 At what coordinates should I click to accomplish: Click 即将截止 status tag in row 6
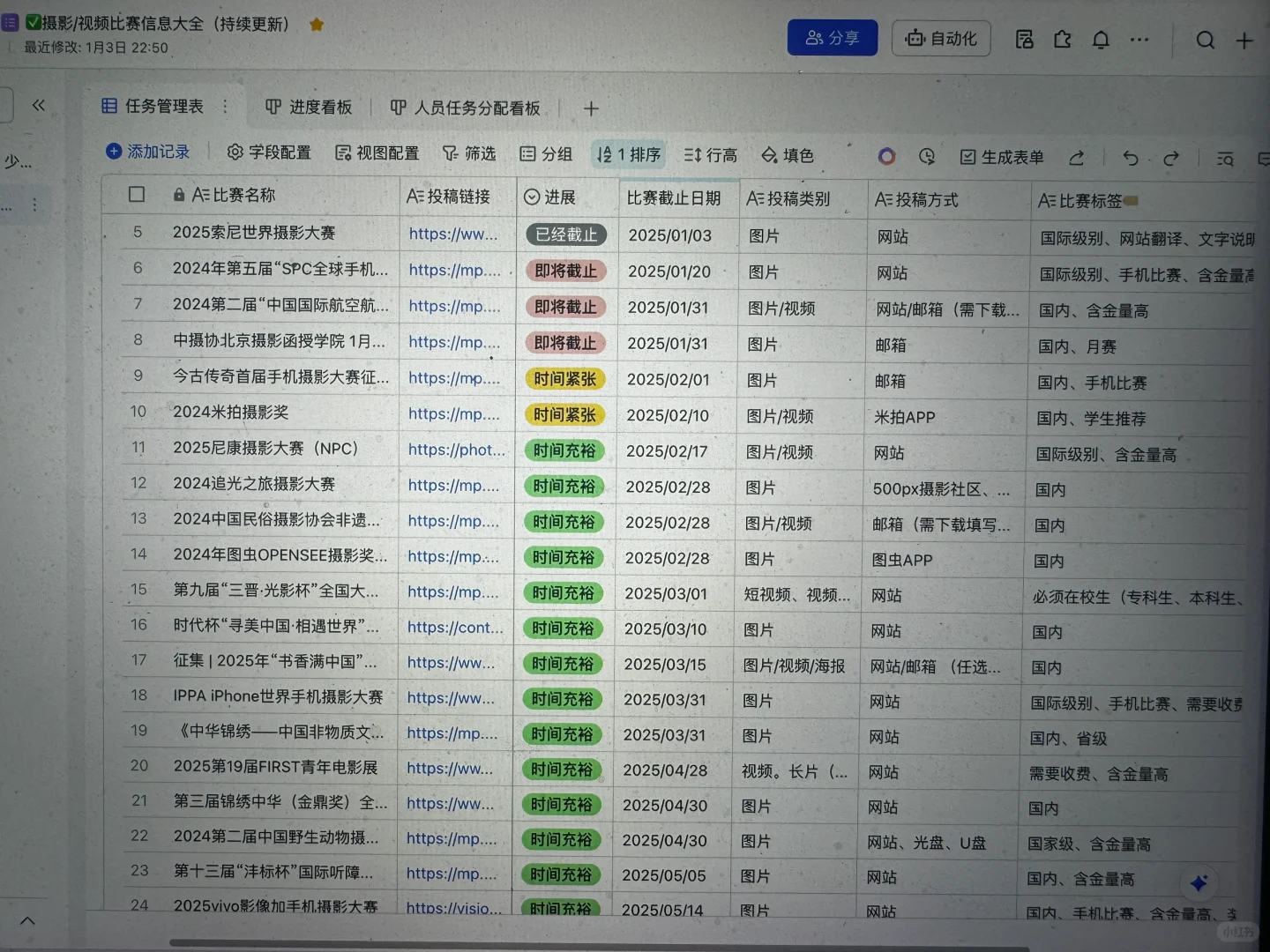click(565, 271)
